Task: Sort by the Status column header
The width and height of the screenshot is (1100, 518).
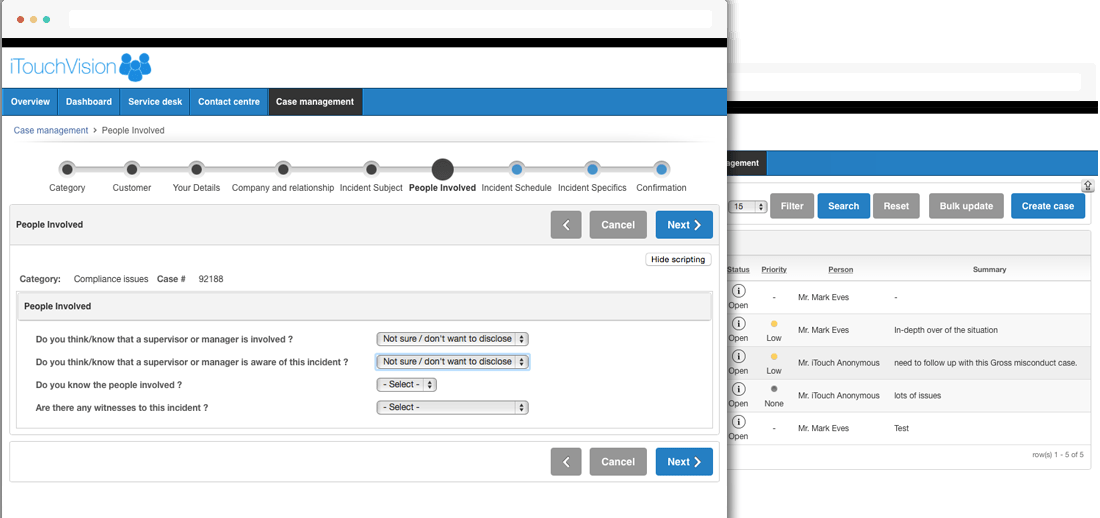Action: 738,270
